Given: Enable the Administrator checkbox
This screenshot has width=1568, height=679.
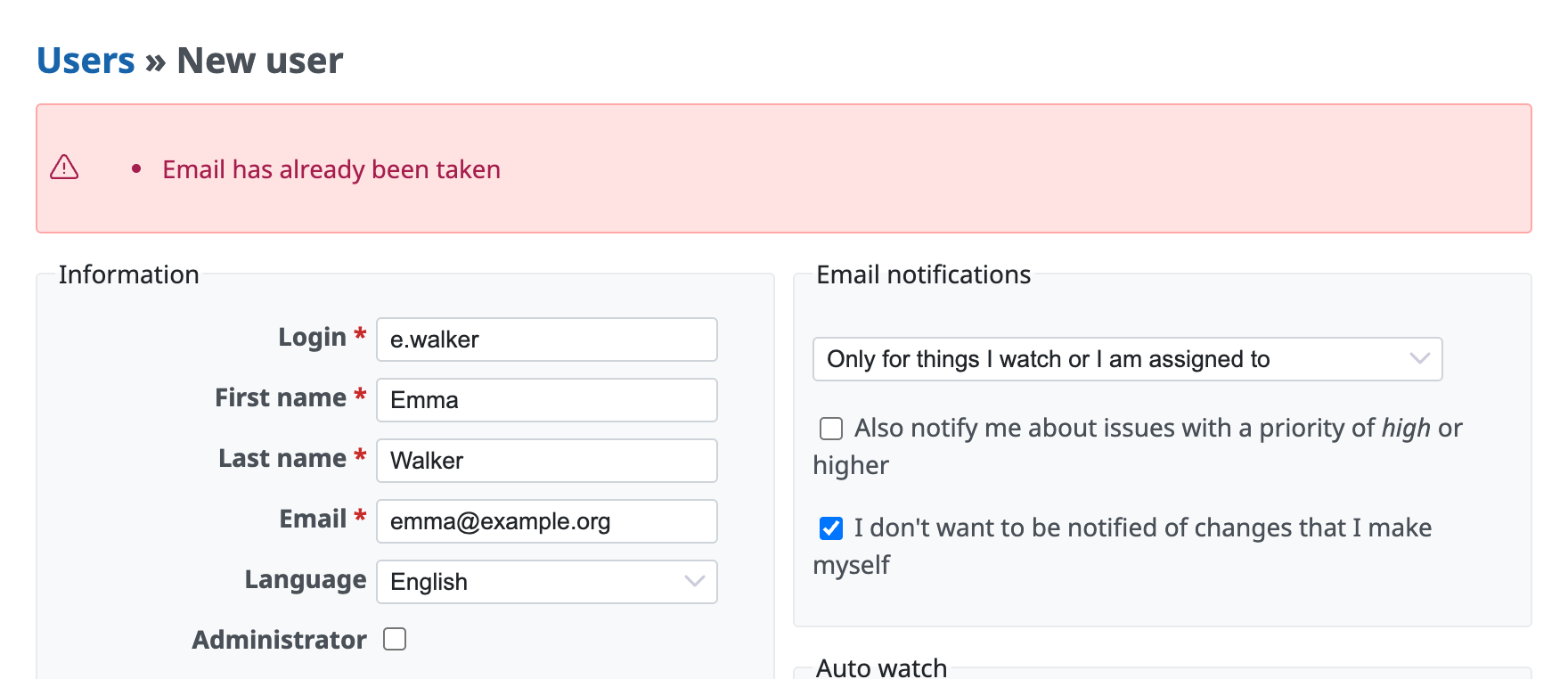Looking at the screenshot, I should [x=395, y=639].
